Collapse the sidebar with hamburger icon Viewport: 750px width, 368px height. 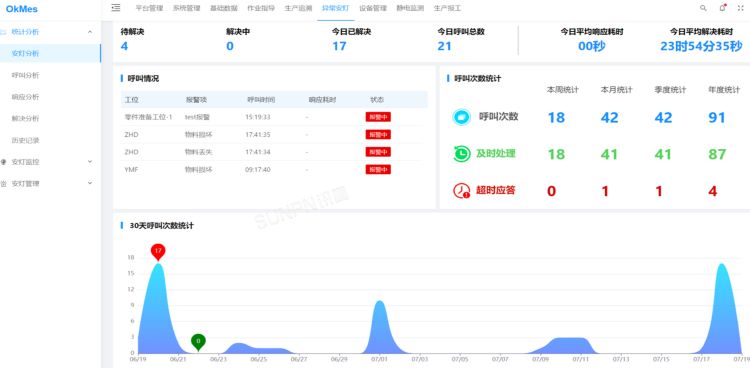coord(116,8)
